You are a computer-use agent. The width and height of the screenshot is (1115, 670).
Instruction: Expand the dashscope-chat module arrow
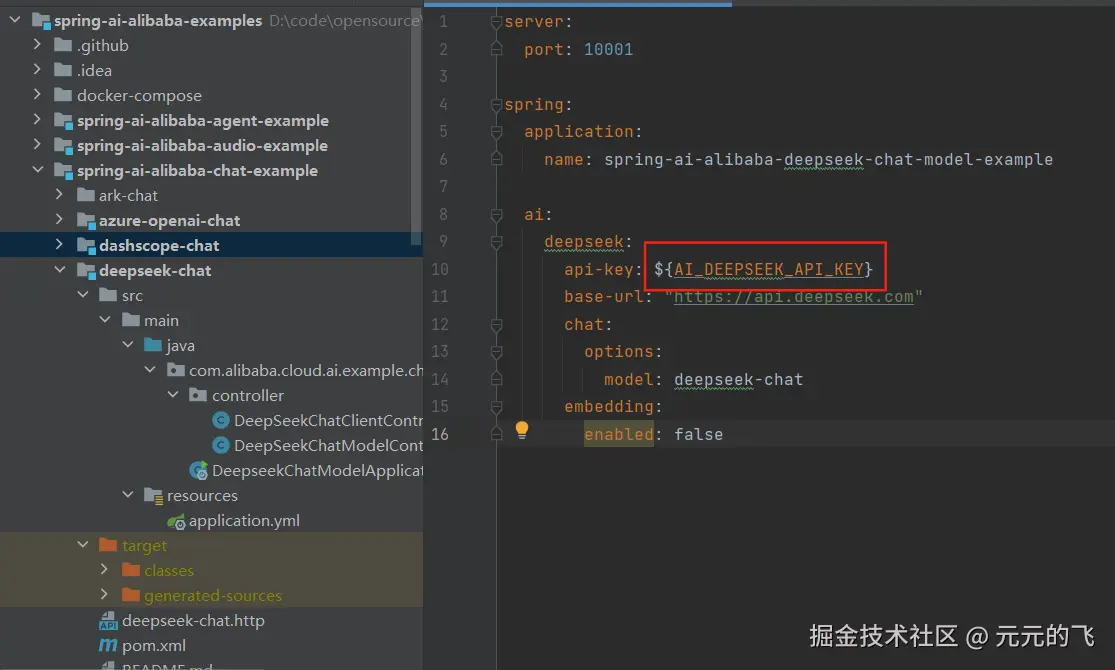pos(59,245)
